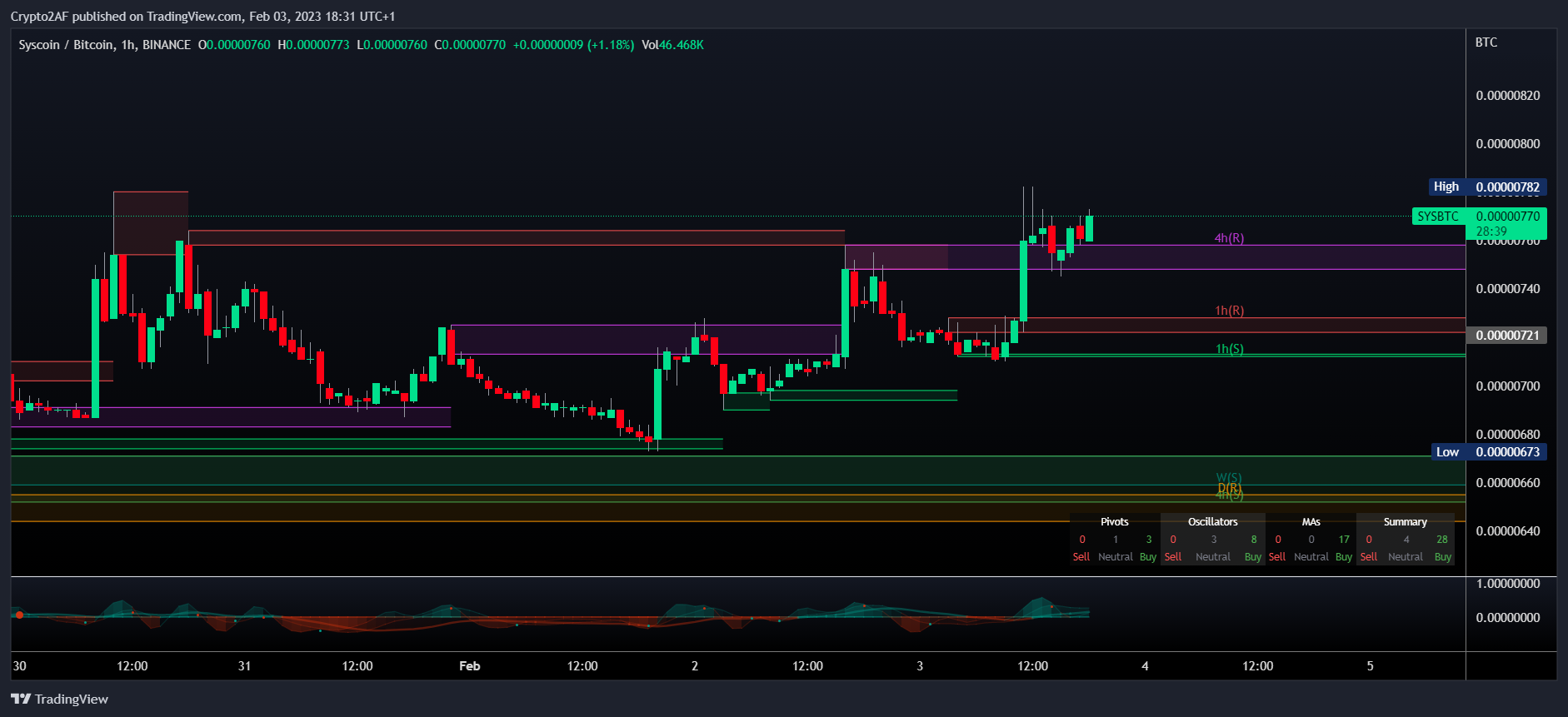Screen dimensions: 1568x717
Task: Click the Oscillators column header
Action: point(1212,522)
